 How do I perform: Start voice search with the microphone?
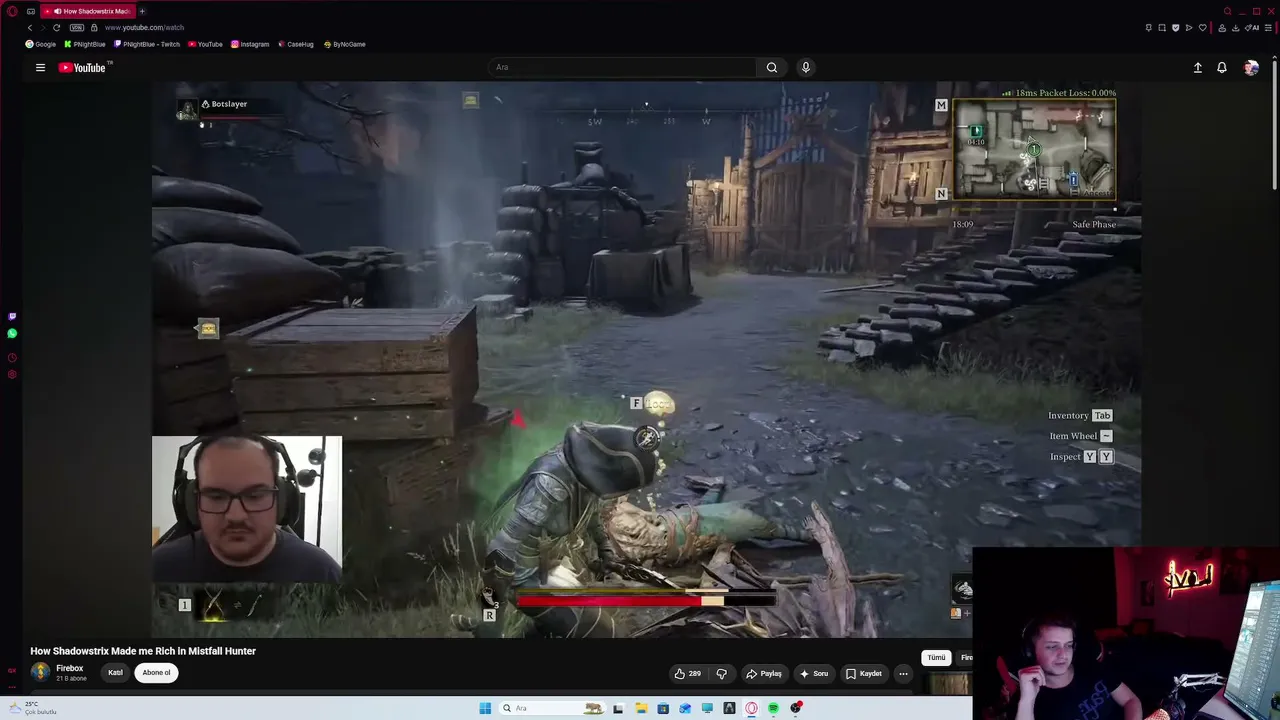coord(806,68)
